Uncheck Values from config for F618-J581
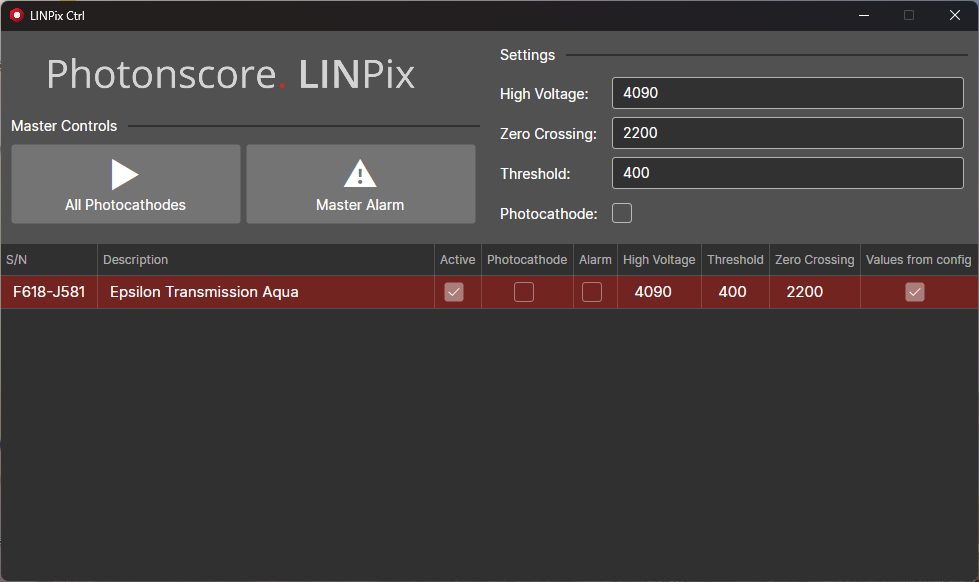This screenshot has height=582, width=979. tap(915, 292)
